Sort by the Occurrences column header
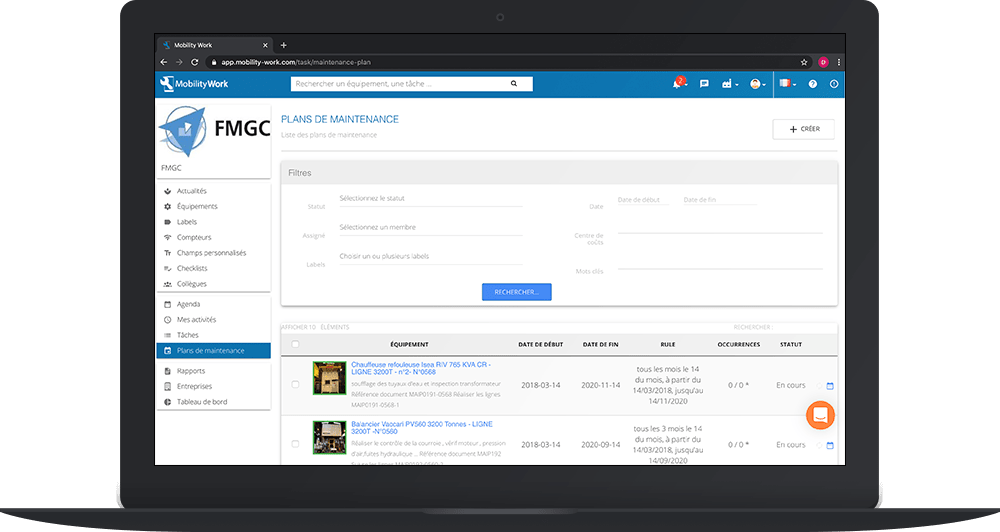Viewport: 1000px width, 532px height. click(x=739, y=344)
